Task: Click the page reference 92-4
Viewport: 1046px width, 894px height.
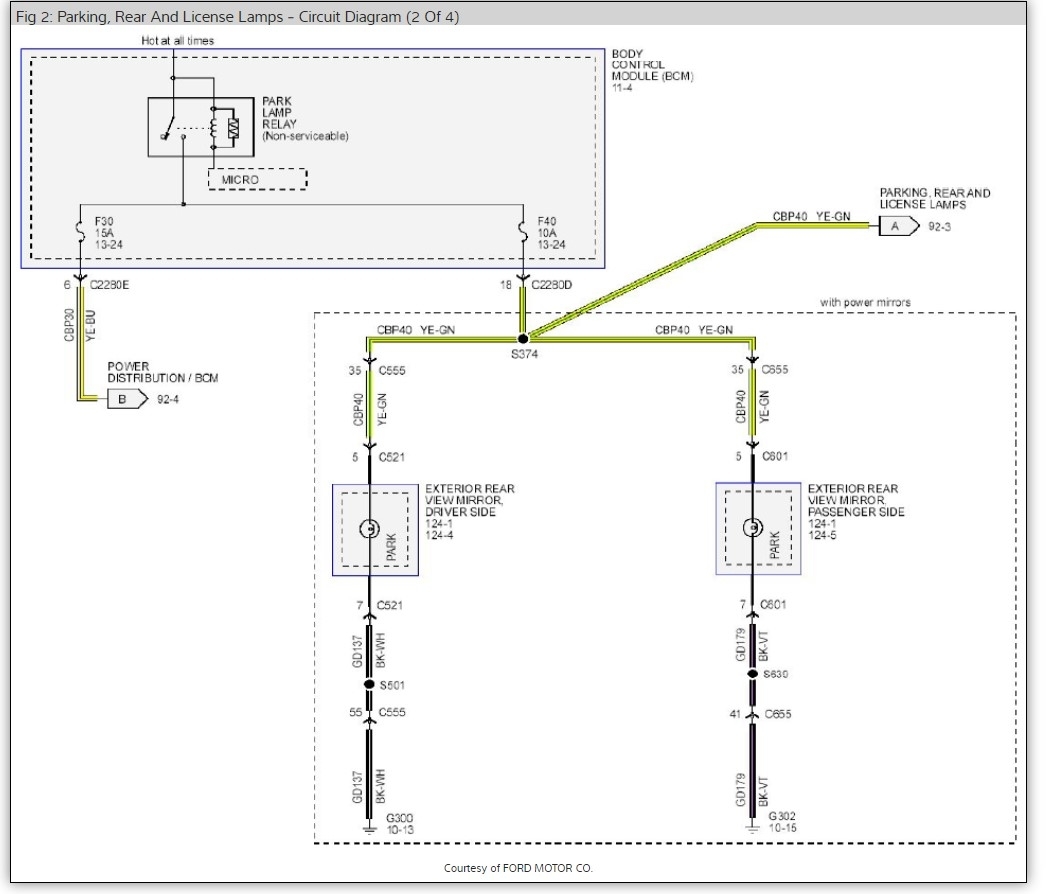Action: coord(167,400)
